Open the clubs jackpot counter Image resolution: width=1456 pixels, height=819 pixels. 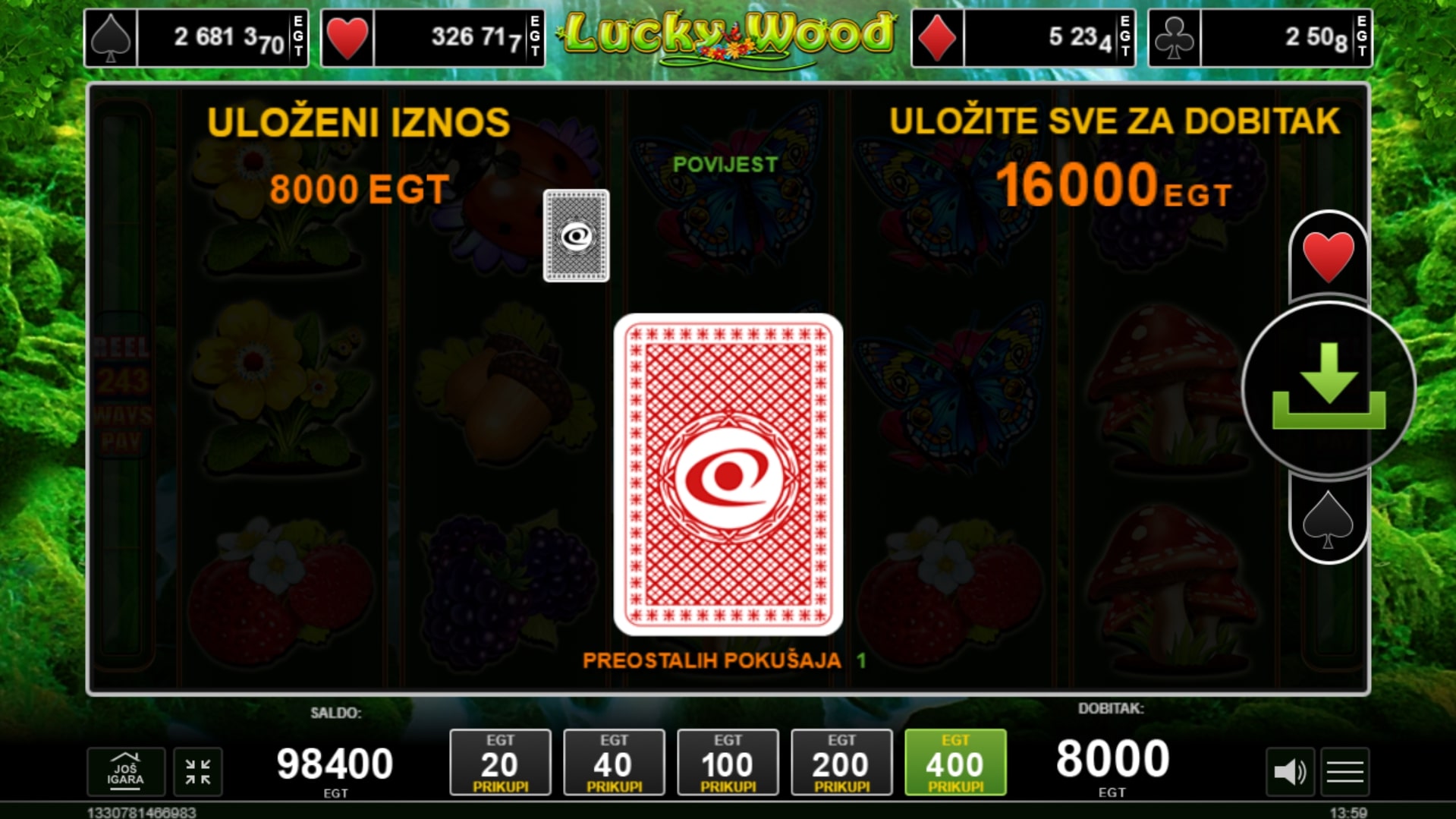1260,38
